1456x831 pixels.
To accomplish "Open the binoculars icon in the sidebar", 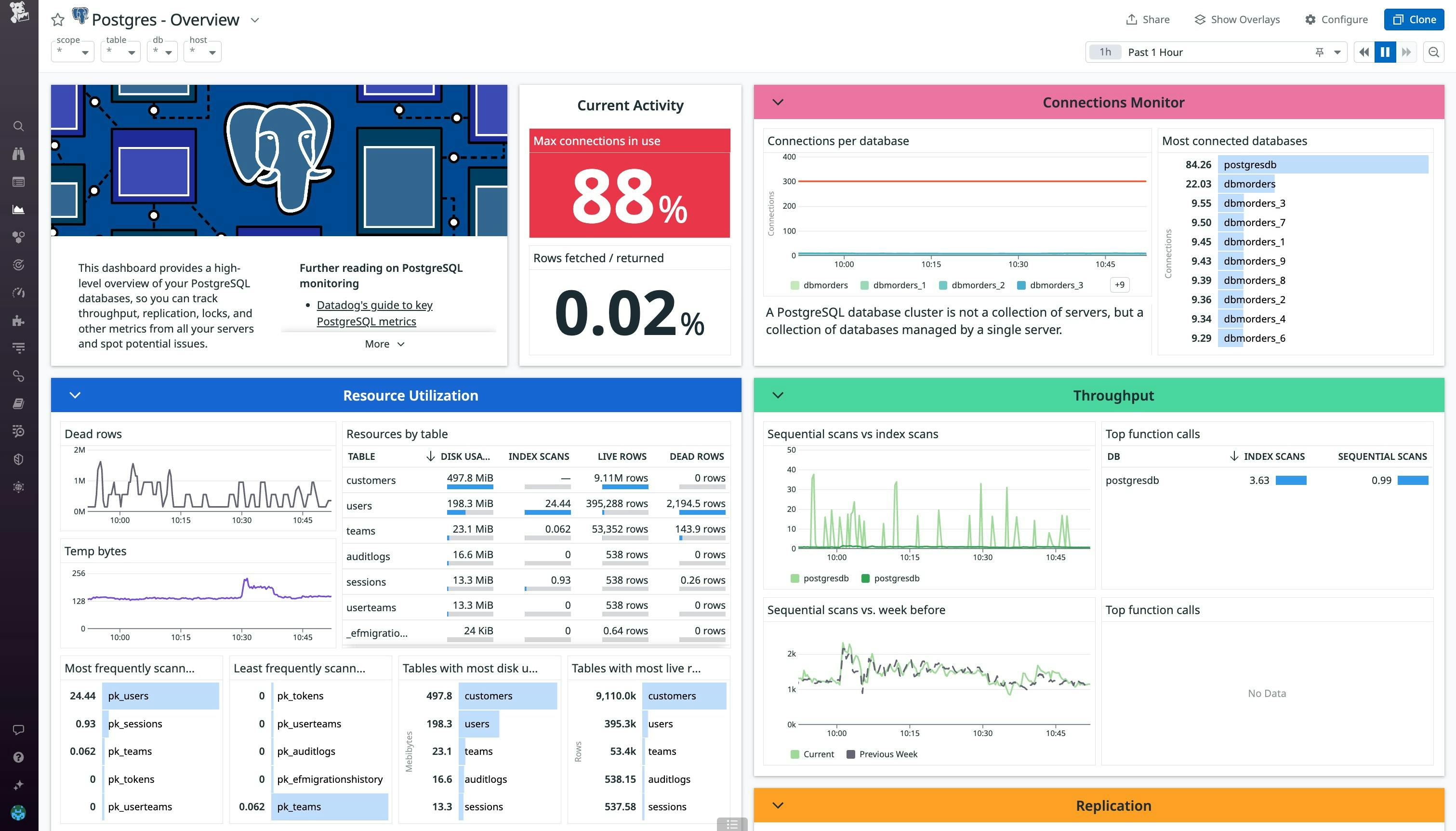I will click(x=18, y=154).
